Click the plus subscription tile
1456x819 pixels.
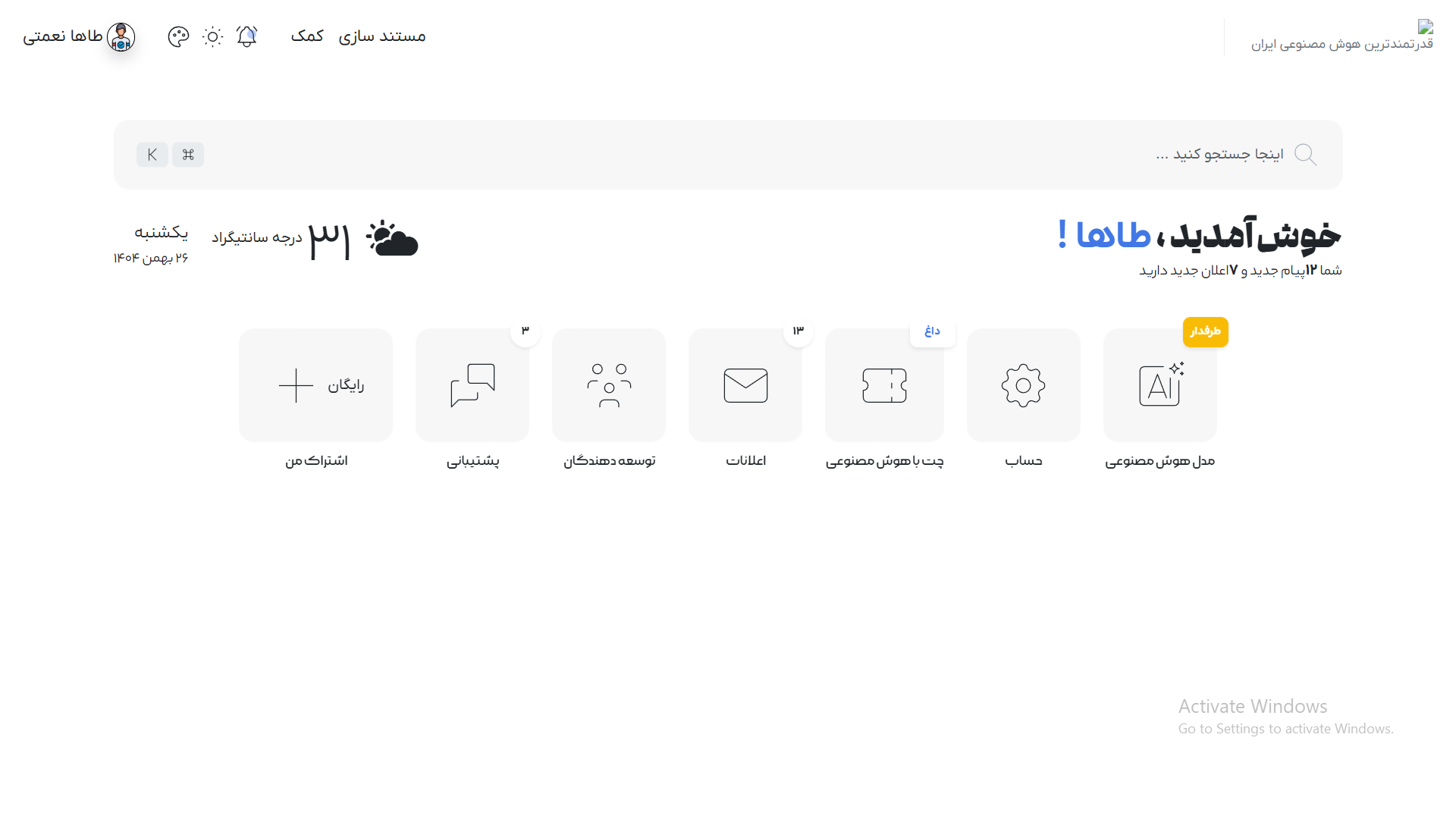[x=316, y=385]
